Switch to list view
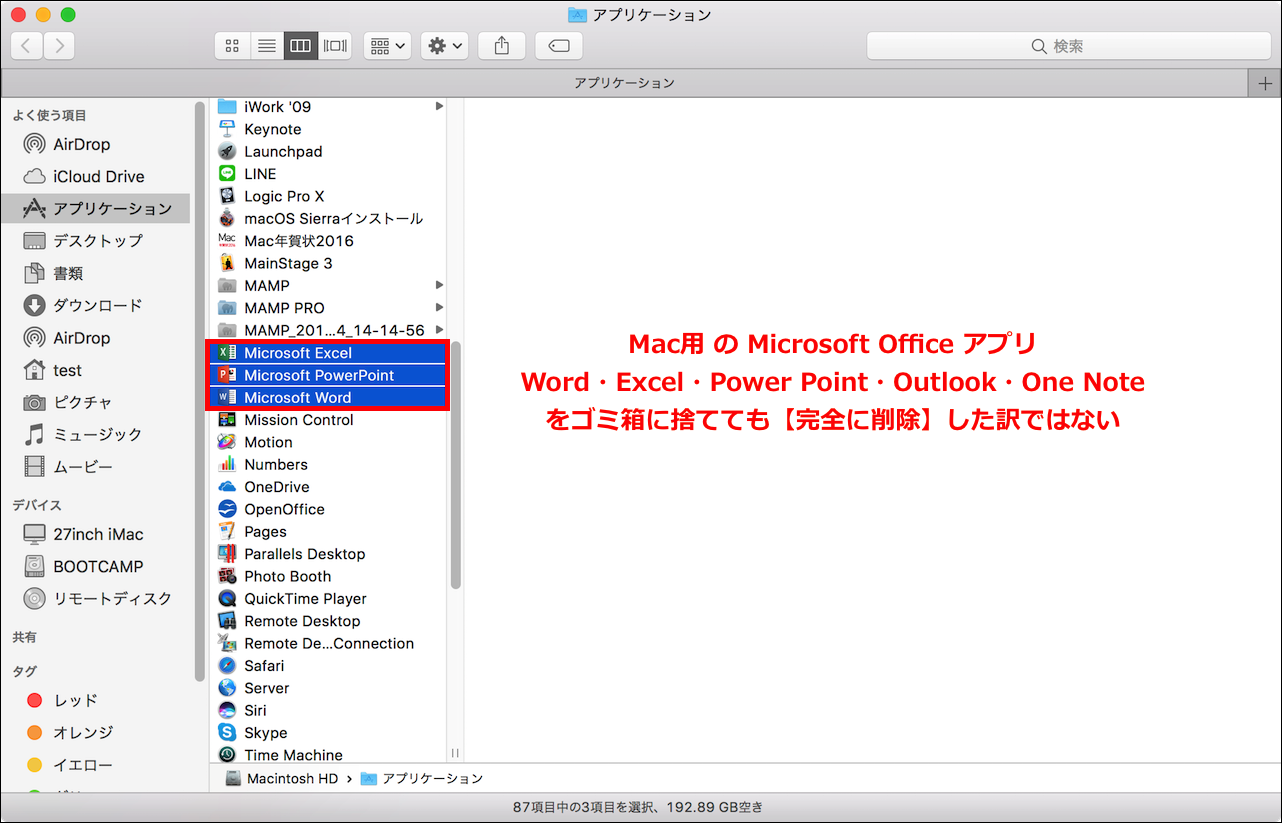1282x823 pixels. [266, 46]
